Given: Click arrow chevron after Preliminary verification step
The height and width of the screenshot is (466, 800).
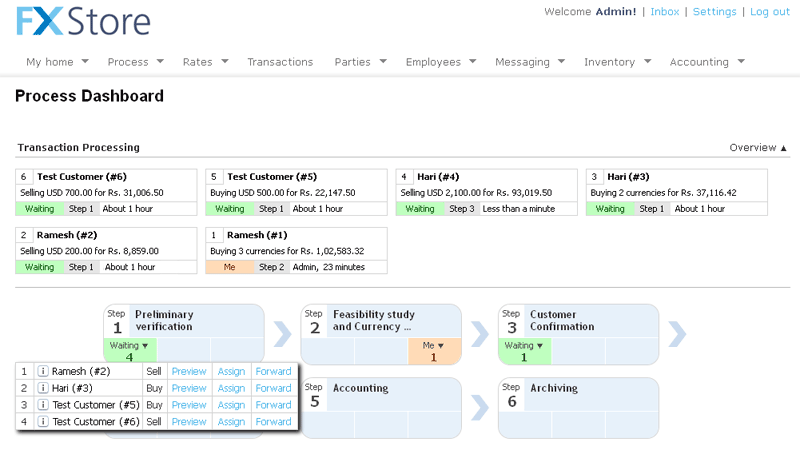Looking at the screenshot, I should point(283,334).
